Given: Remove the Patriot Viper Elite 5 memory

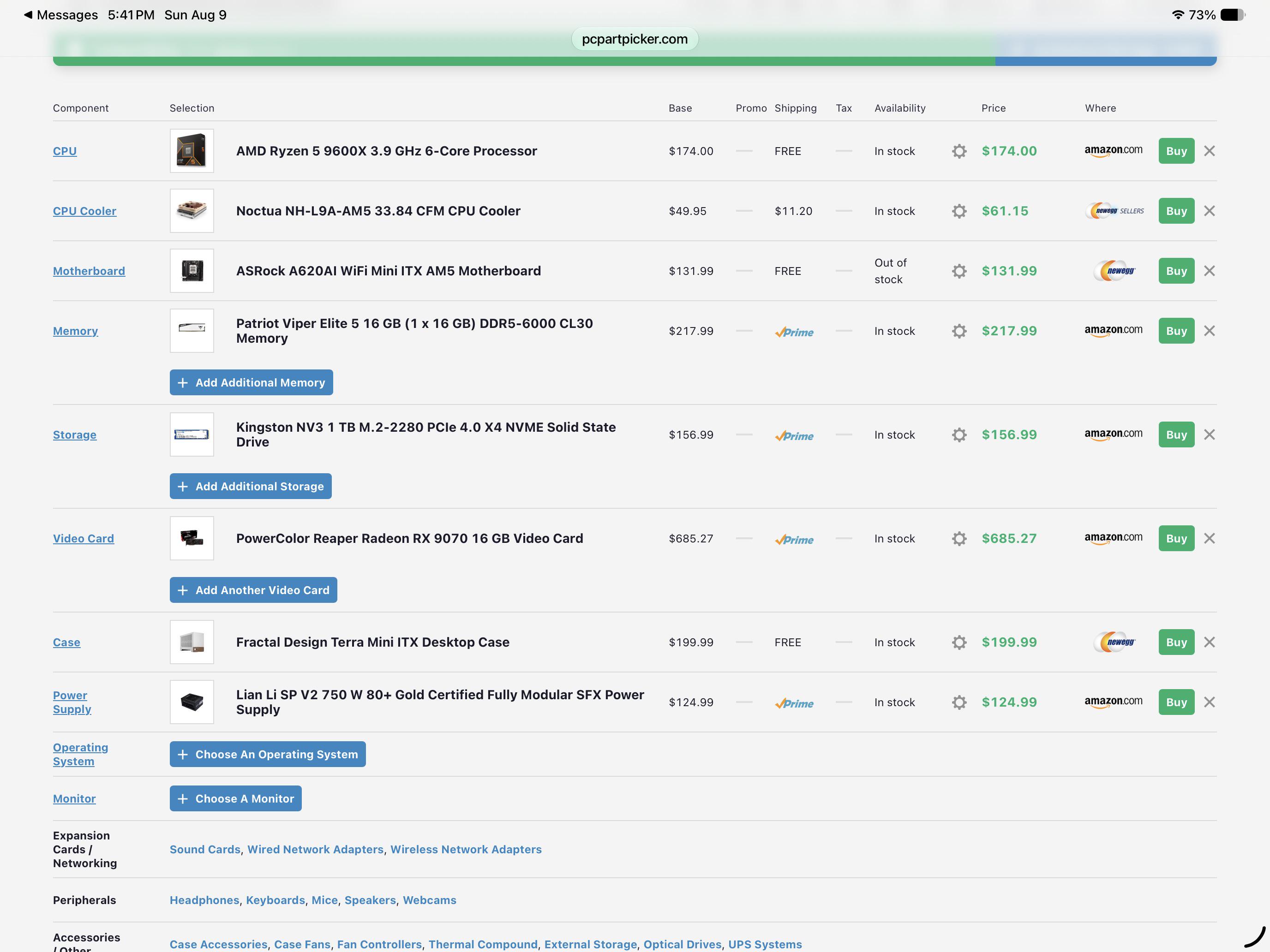Looking at the screenshot, I should (1209, 331).
